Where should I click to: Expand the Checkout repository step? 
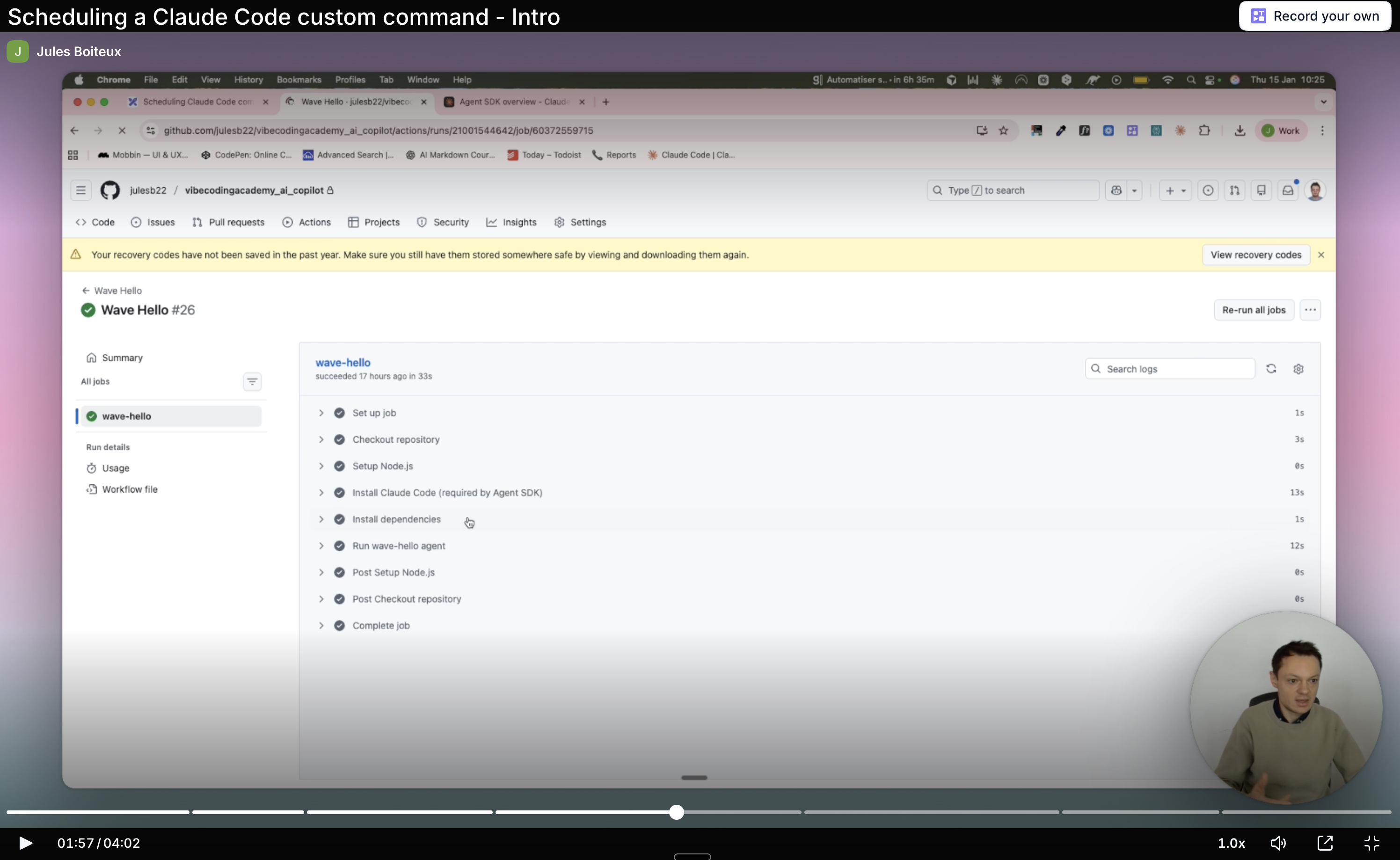321,440
